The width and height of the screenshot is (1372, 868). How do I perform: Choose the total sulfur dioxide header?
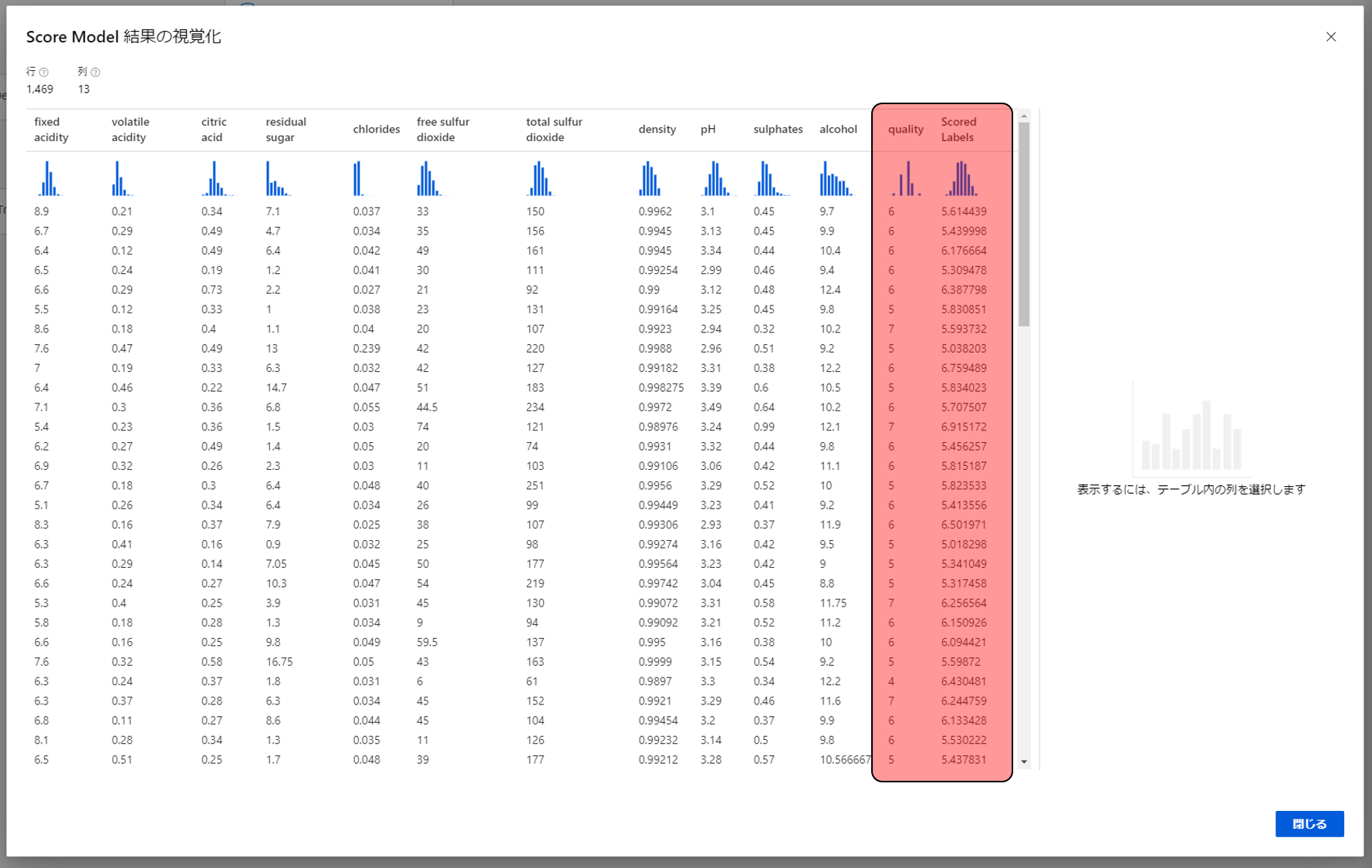pos(553,130)
